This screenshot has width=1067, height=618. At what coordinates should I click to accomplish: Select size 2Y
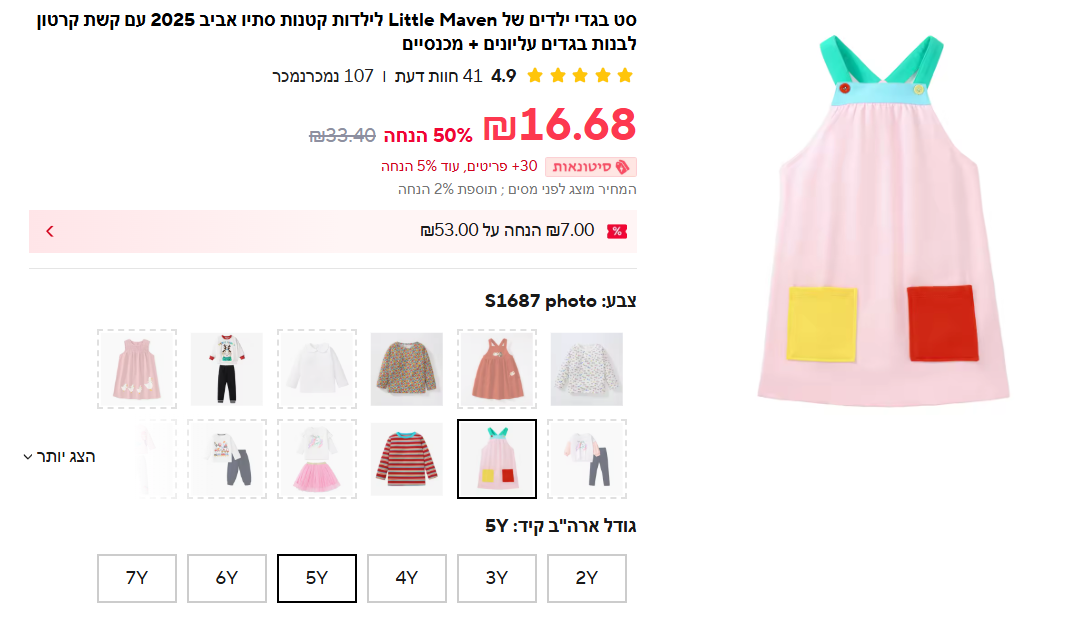click(587, 578)
